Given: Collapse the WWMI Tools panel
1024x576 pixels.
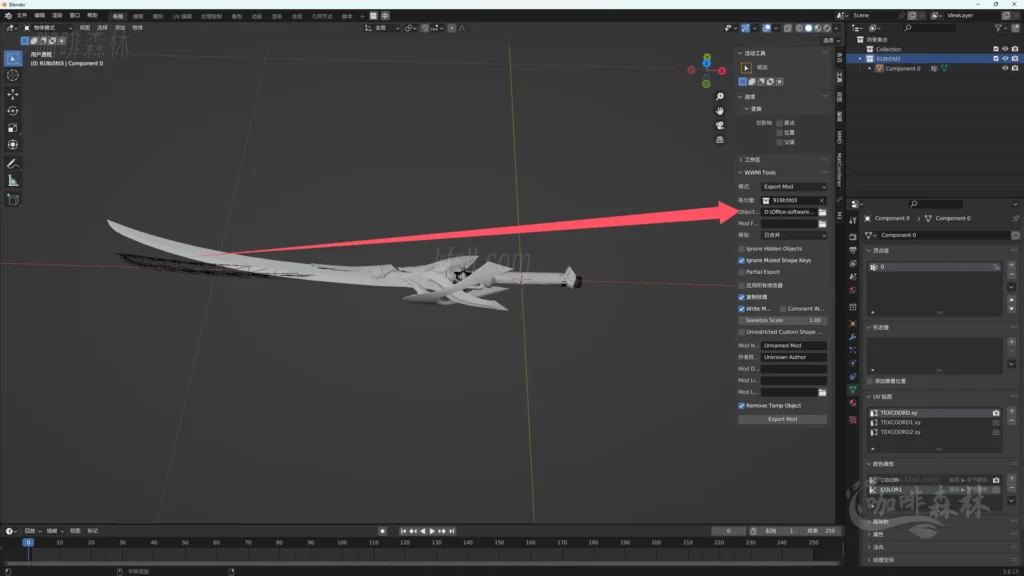Looking at the screenshot, I should point(741,172).
